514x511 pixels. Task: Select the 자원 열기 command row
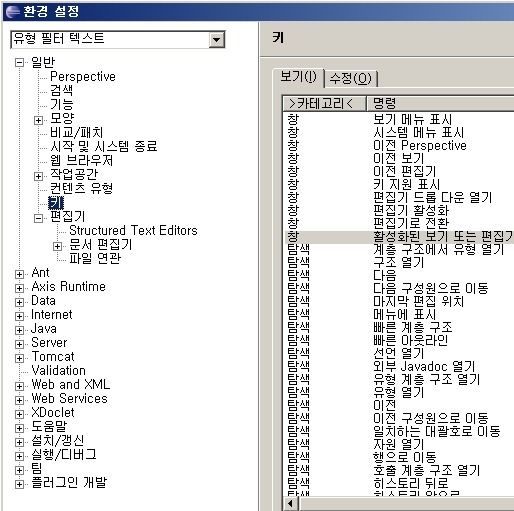pos(399,444)
